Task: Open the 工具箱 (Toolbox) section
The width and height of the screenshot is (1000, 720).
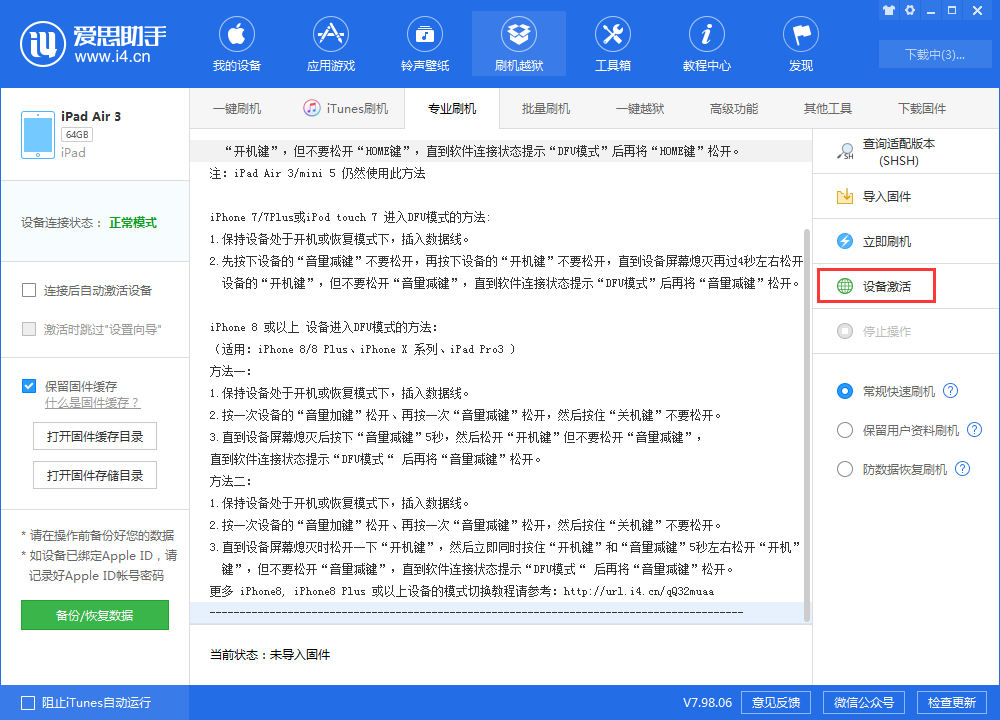Action: pyautogui.click(x=612, y=43)
